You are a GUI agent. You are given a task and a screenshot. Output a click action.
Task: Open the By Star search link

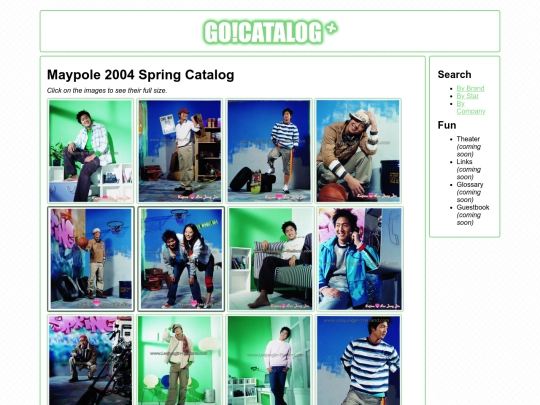pyautogui.click(x=467, y=96)
